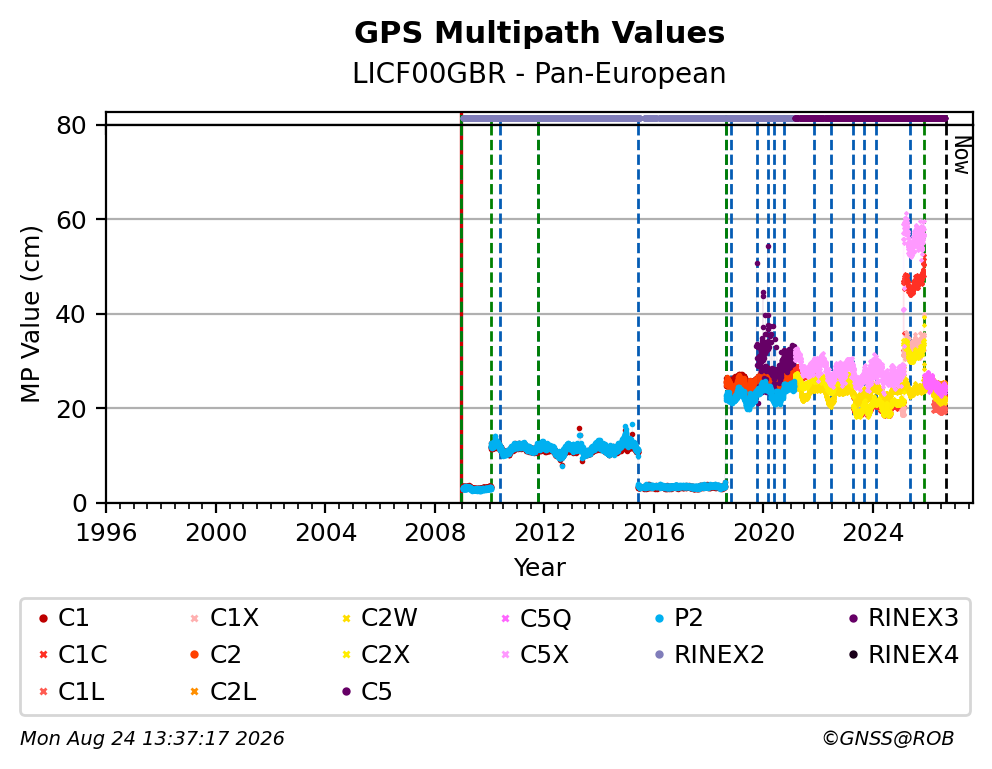This screenshot has height=769, width=992.
Task: Click the C2W legend entry
Action: click(378, 618)
